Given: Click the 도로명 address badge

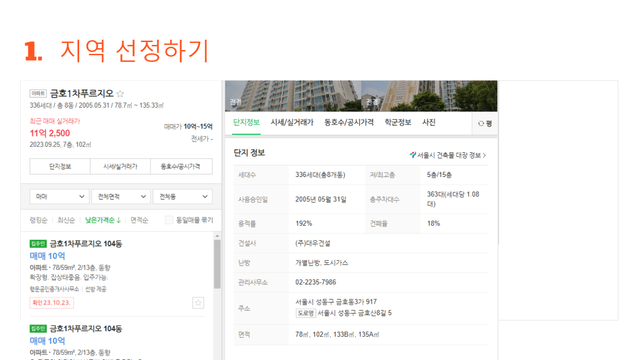Looking at the screenshot, I should pos(306,313).
